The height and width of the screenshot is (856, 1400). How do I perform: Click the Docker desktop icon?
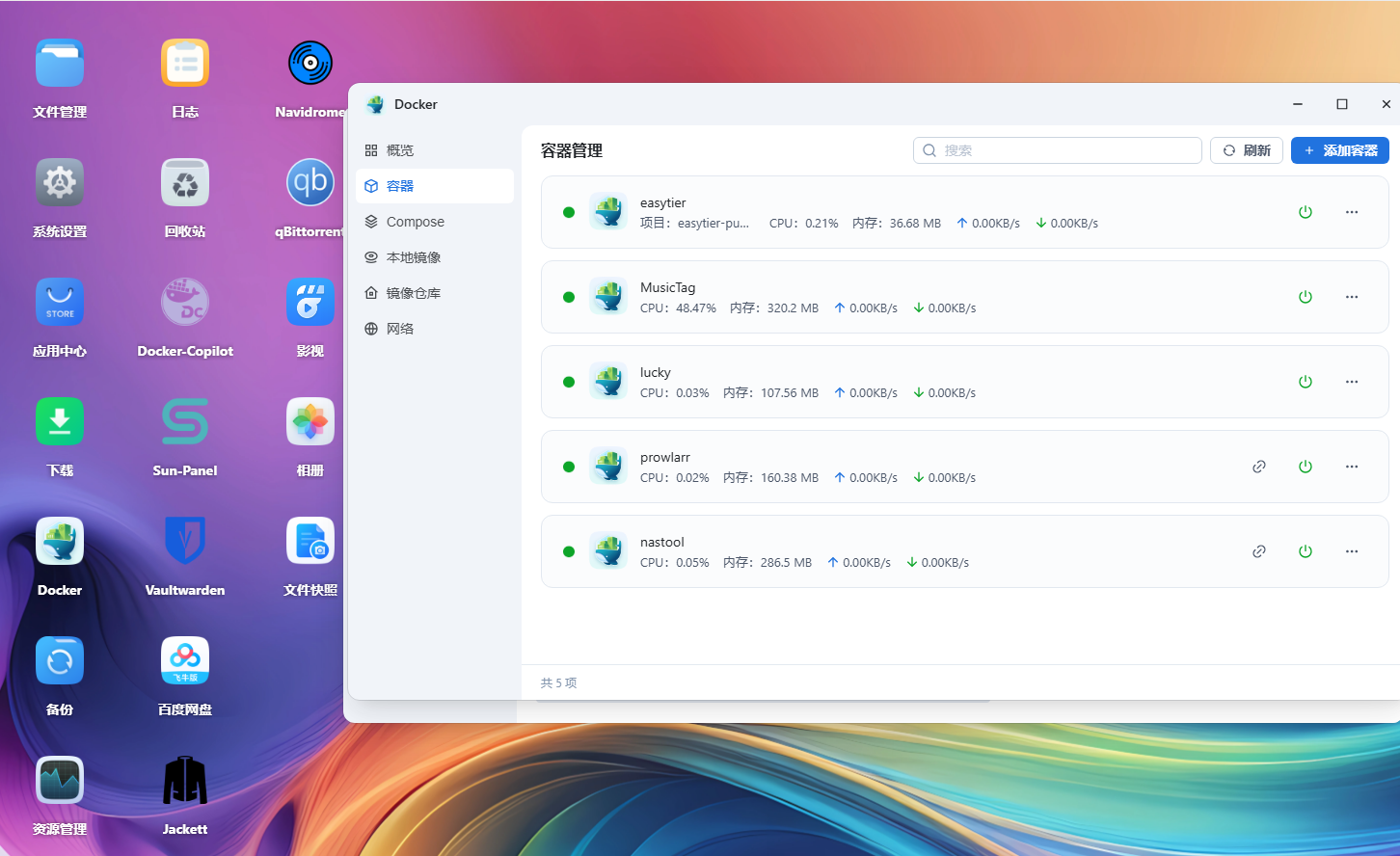coord(60,542)
